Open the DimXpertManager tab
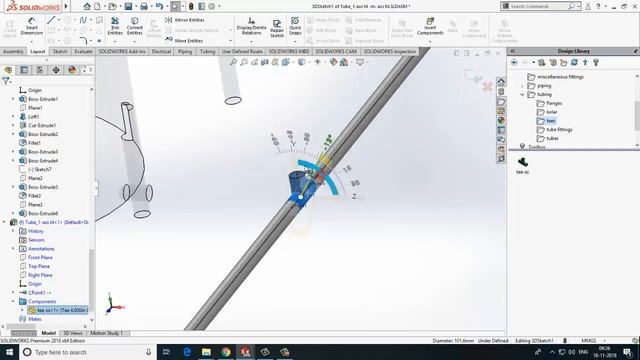The image size is (640, 360). [x=56, y=70]
